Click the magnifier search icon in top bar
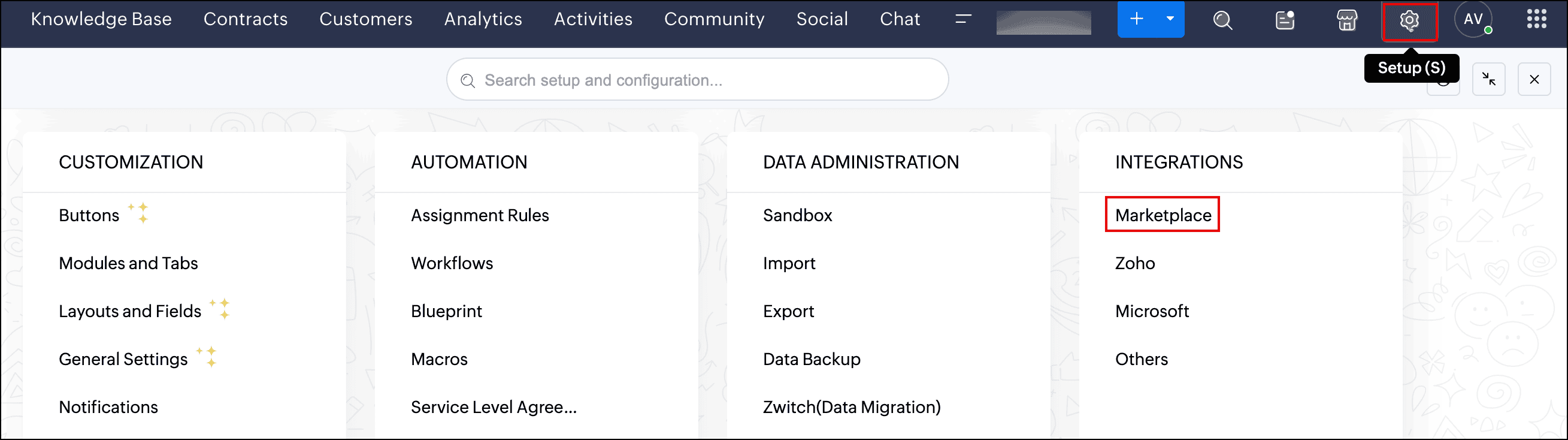The width and height of the screenshot is (1568, 440). (1222, 21)
